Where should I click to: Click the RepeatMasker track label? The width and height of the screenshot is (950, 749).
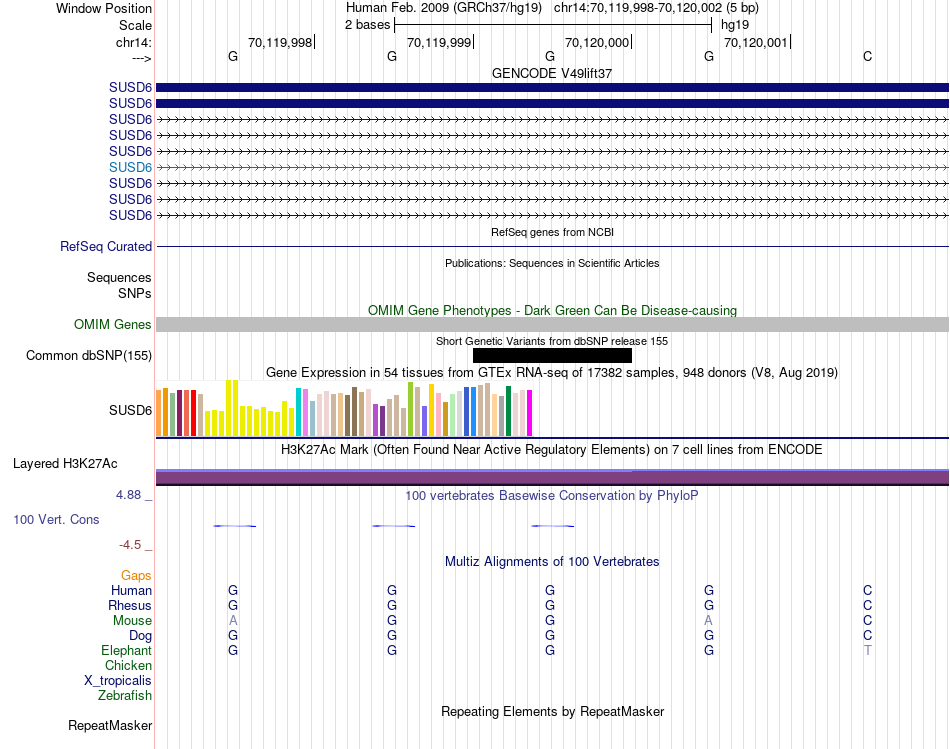click(110, 725)
